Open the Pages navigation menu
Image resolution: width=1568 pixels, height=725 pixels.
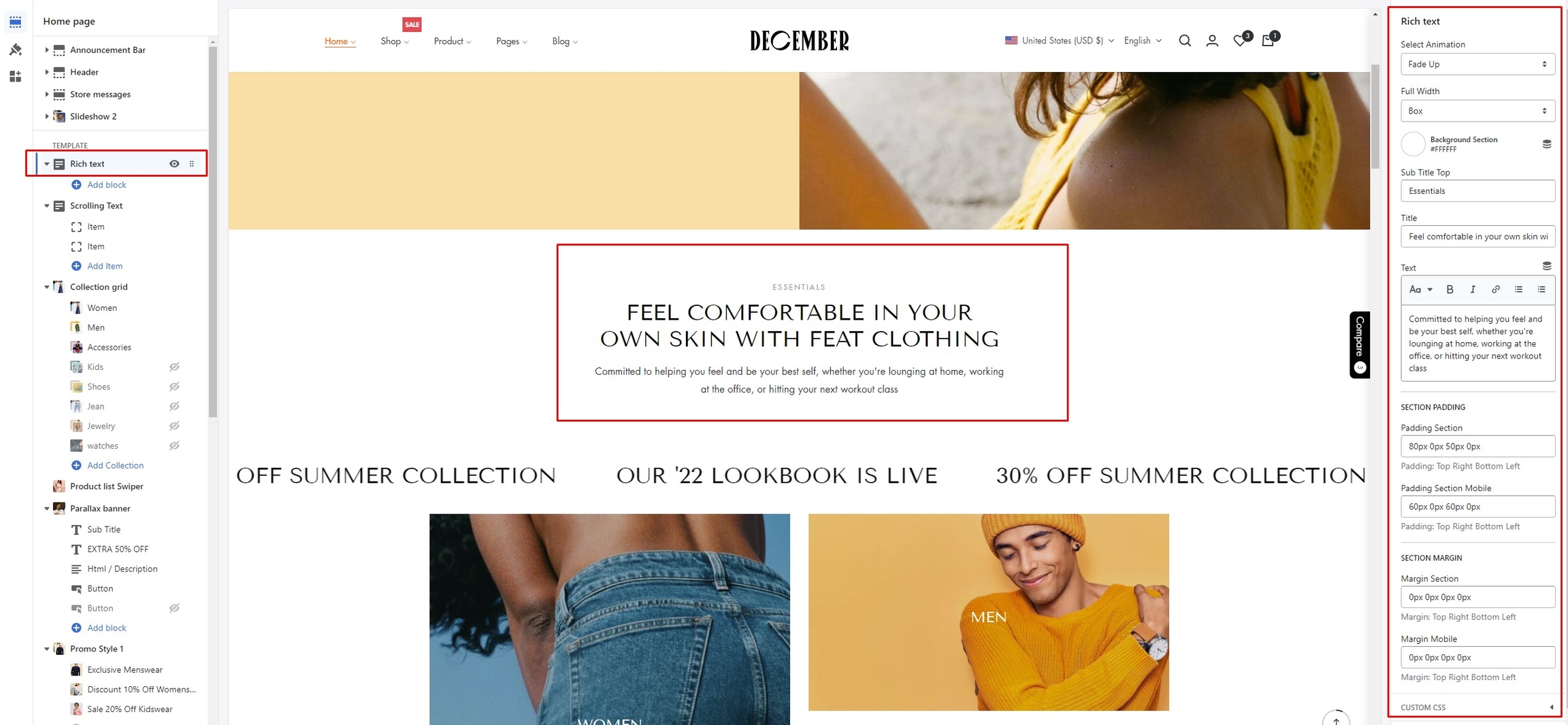pyautogui.click(x=511, y=41)
